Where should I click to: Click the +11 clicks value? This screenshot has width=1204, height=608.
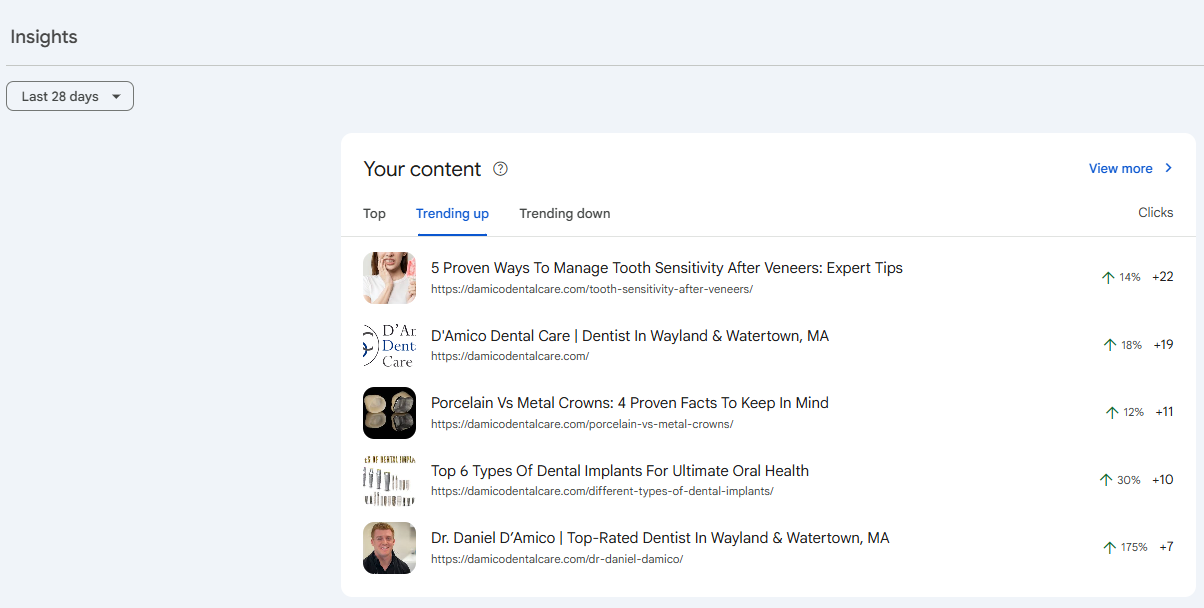pos(1164,411)
